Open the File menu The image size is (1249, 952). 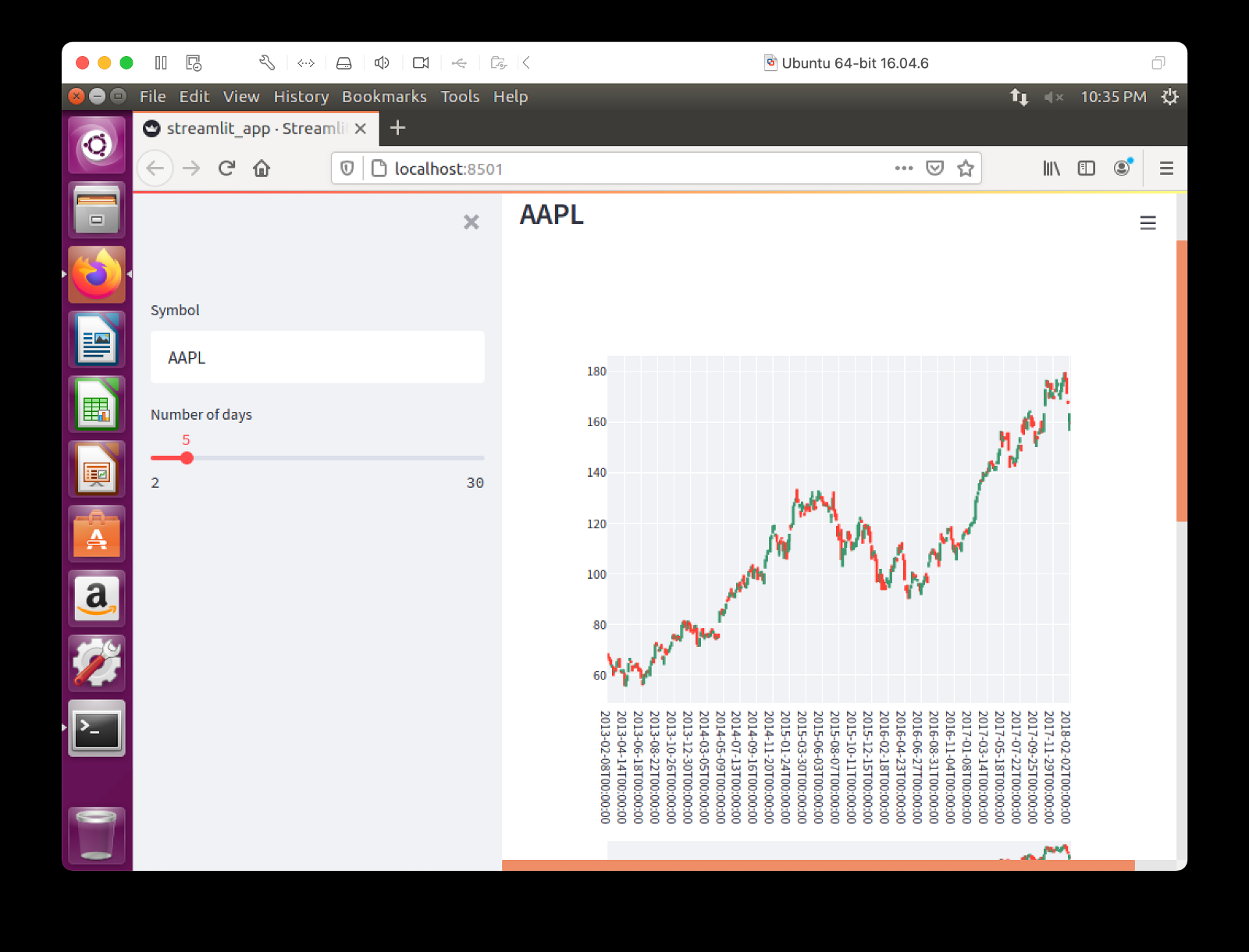[x=152, y=97]
